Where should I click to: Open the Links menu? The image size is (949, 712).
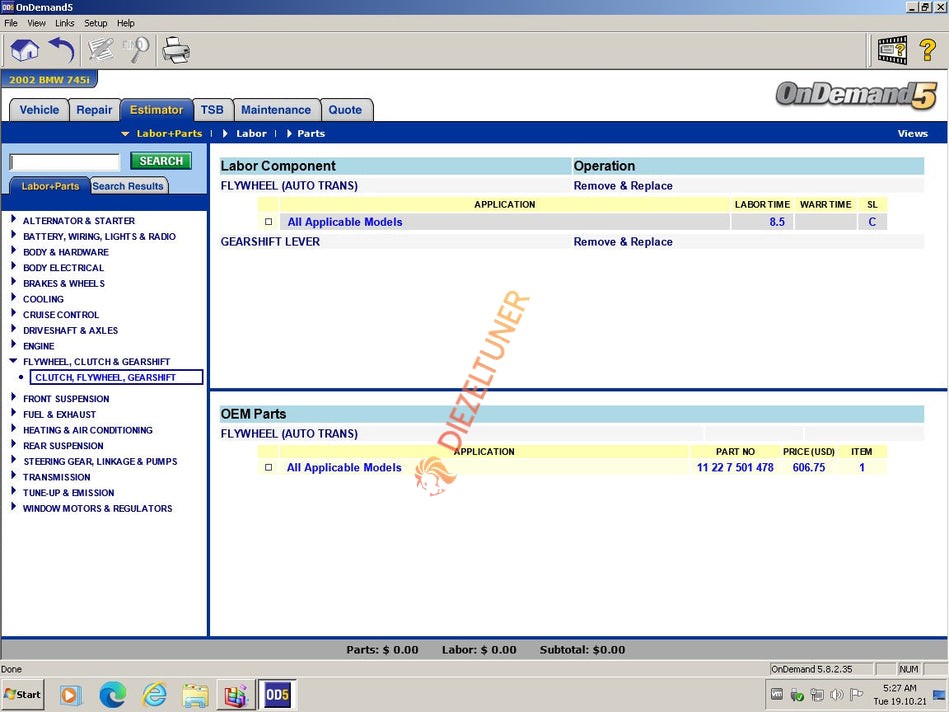65,23
